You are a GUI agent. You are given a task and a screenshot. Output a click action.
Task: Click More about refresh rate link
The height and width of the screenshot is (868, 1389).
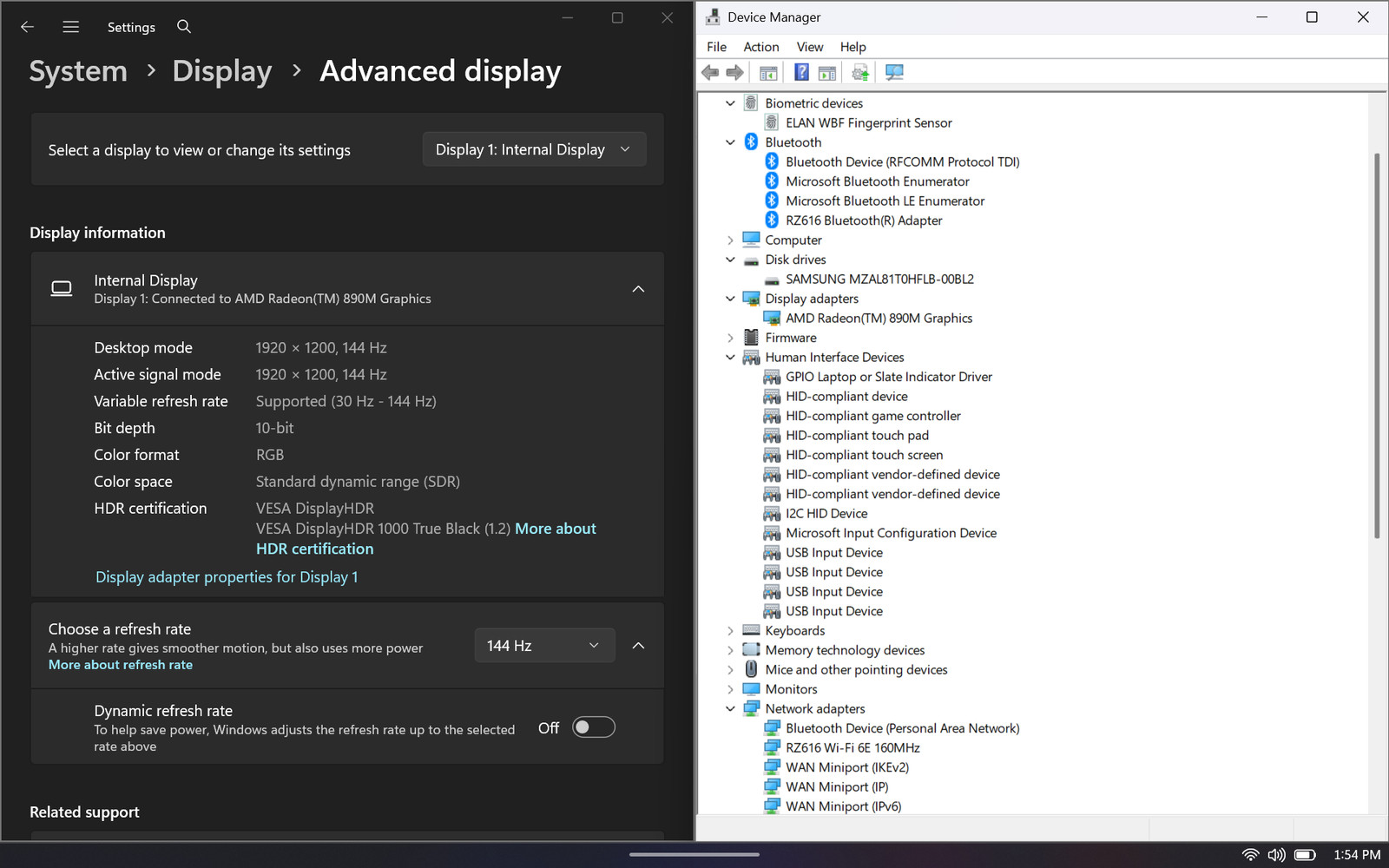pyautogui.click(x=121, y=665)
